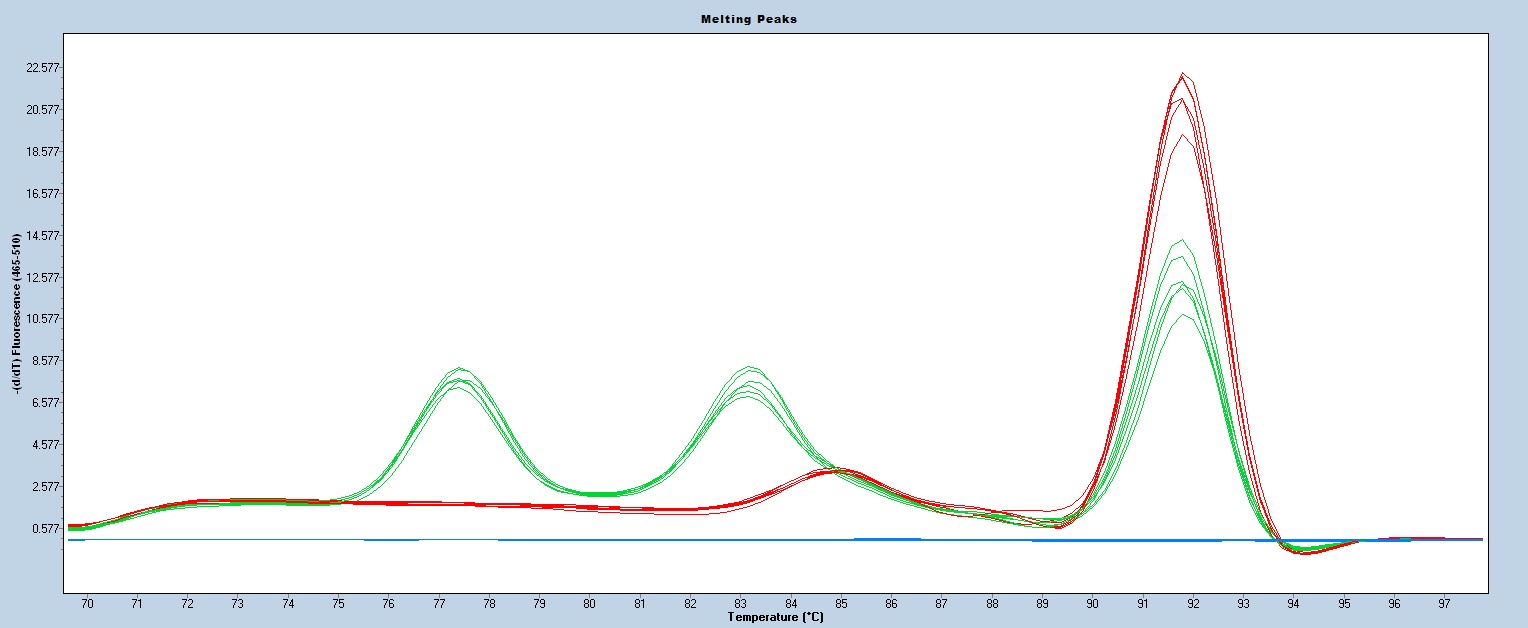Click the top of the green peak cluster near 92°C
Viewport: 1528px width, 628px height.
point(1183,240)
